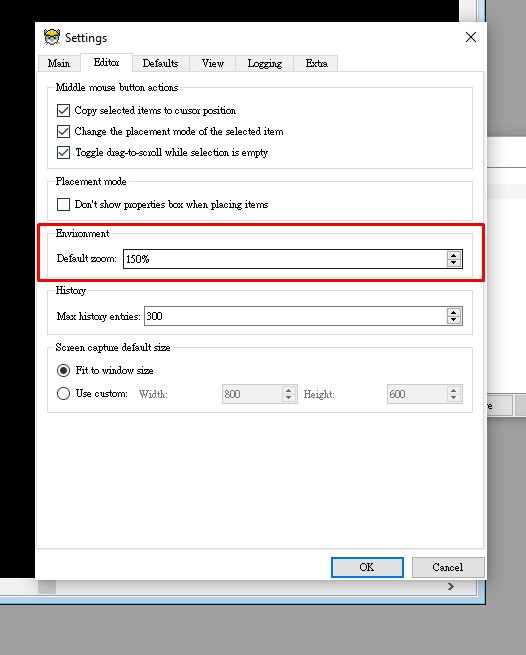
Task: Decrease Default zoom with down arrow
Action: point(454,263)
